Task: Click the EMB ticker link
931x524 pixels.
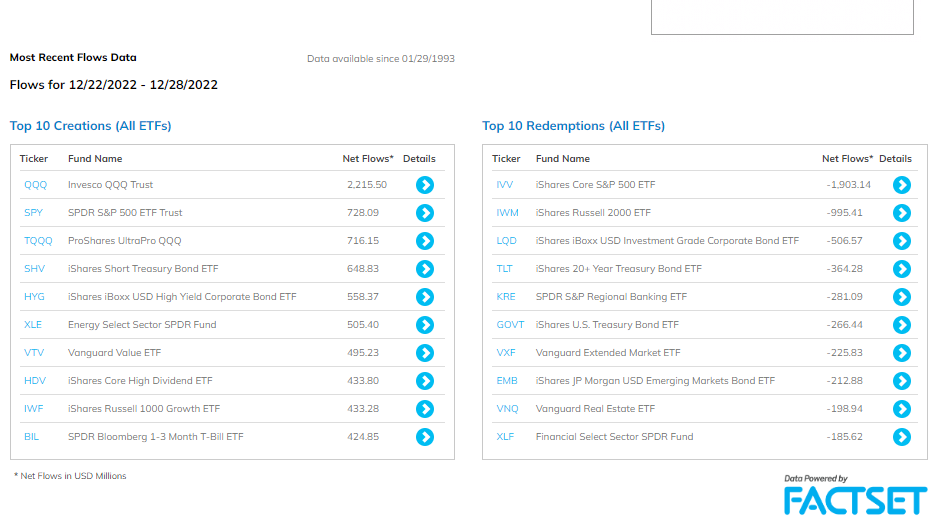Action: pos(507,380)
